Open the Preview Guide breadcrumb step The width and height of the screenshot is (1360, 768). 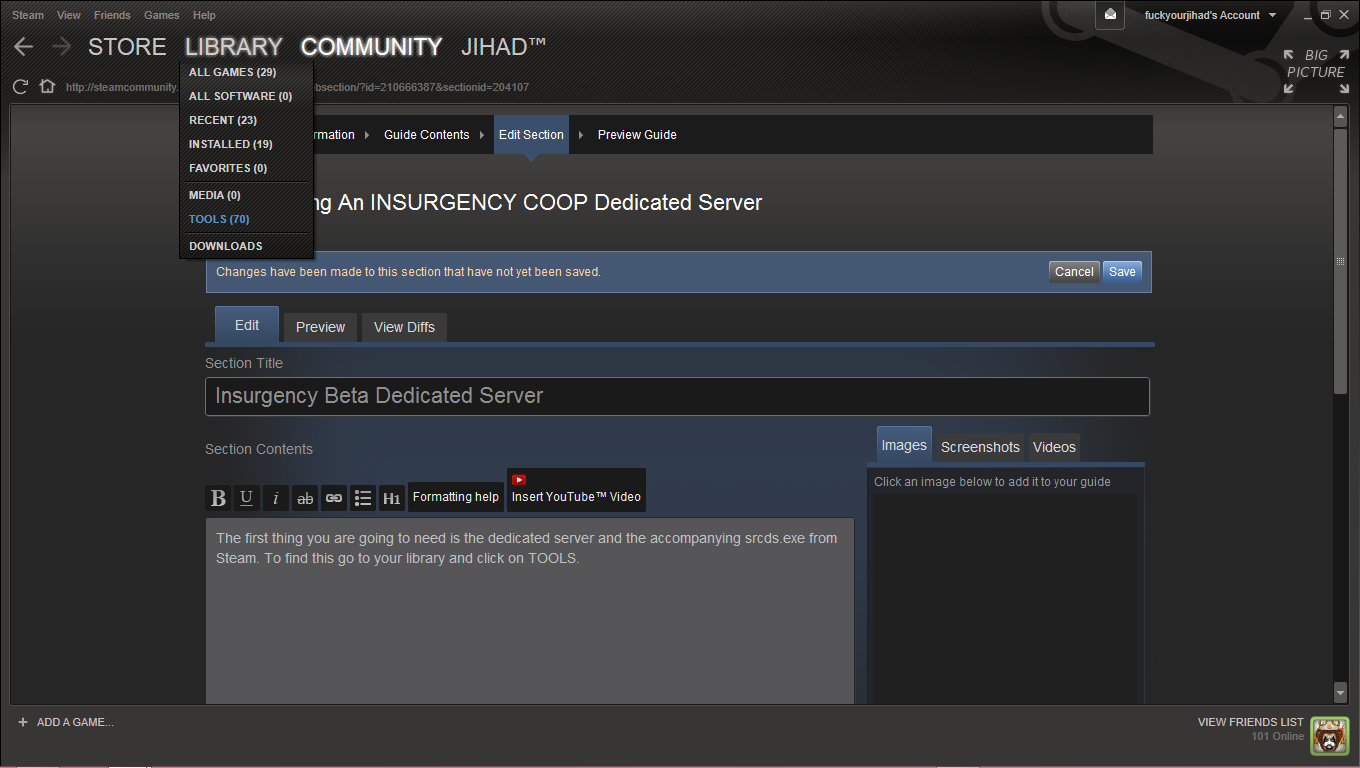coord(637,135)
